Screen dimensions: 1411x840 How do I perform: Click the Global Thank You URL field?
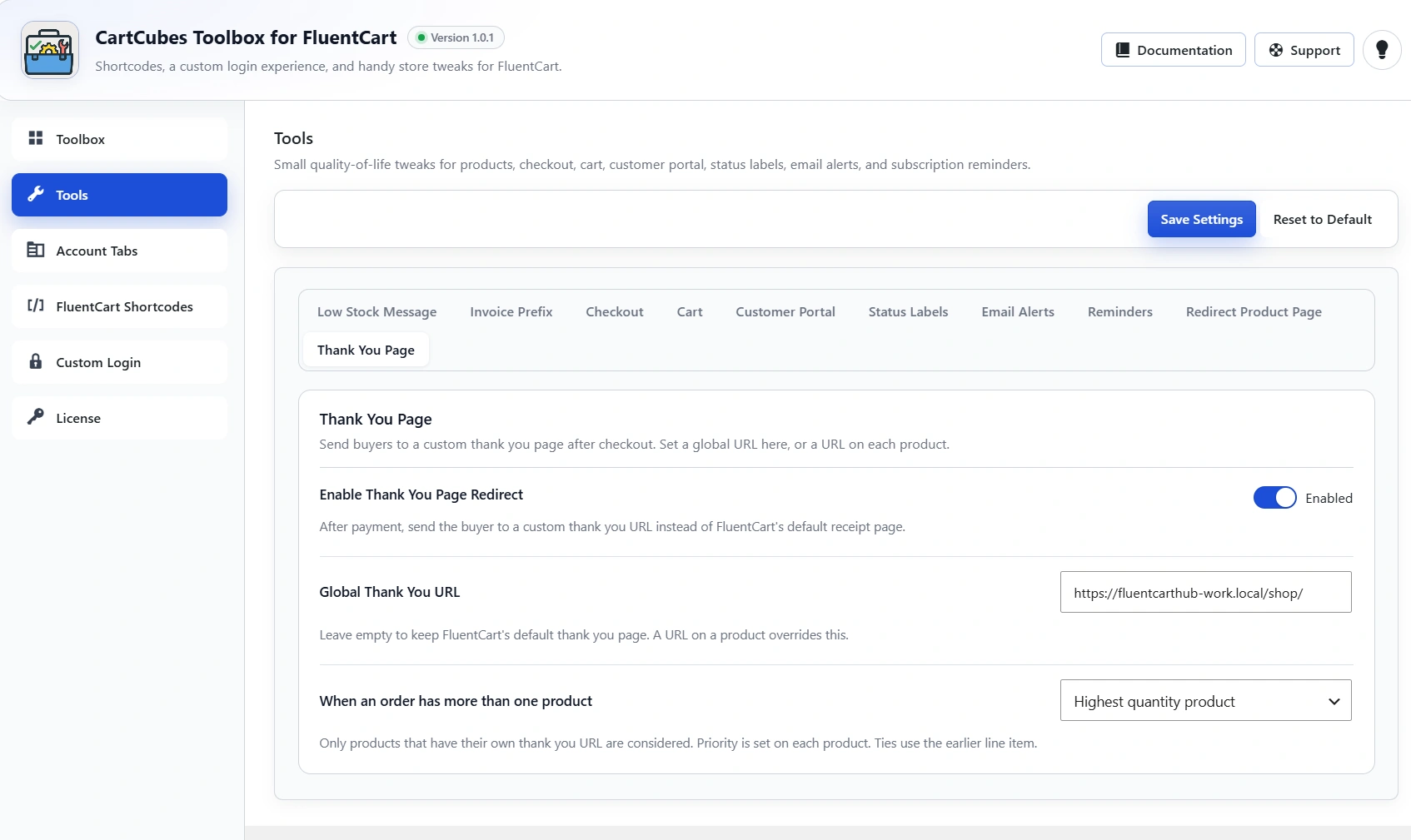point(1206,592)
